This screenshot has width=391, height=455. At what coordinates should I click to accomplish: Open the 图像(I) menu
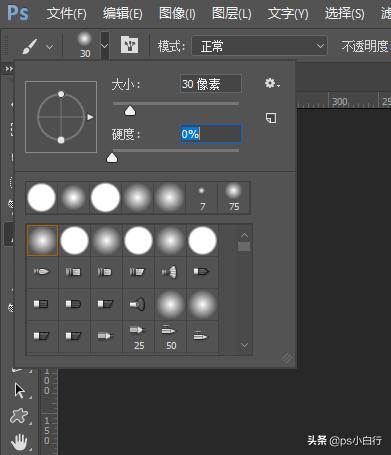(x=177, y=14)
